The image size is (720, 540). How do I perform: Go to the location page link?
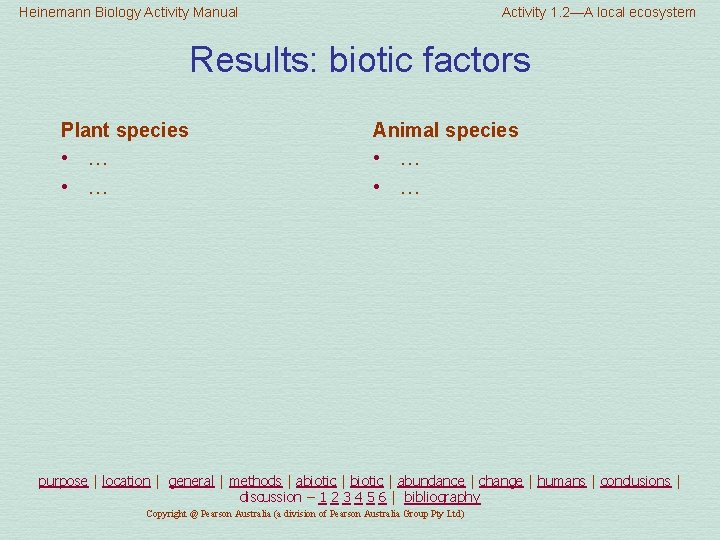126,481
